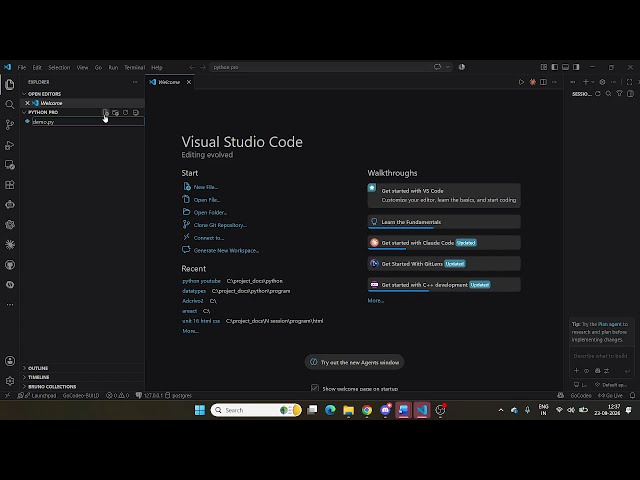Click the Open Folder... link
The width and height of the screenshot is (640, 480).
click(x=210, y=212)
